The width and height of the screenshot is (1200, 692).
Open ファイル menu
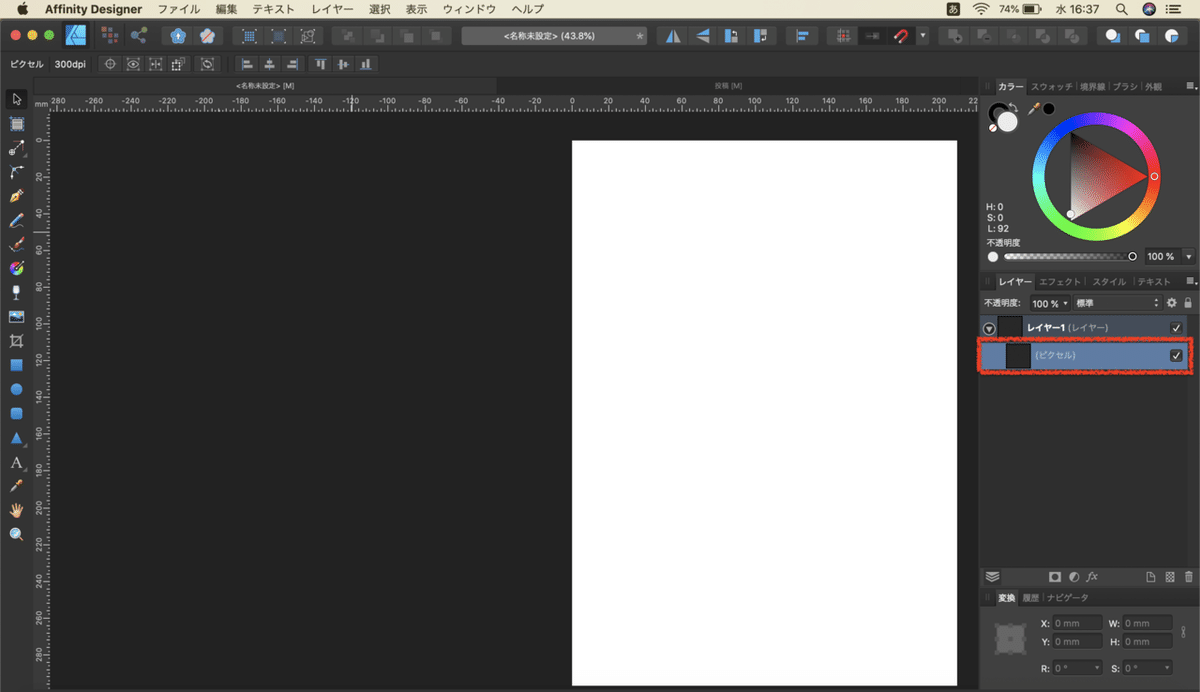click(179, 9)
